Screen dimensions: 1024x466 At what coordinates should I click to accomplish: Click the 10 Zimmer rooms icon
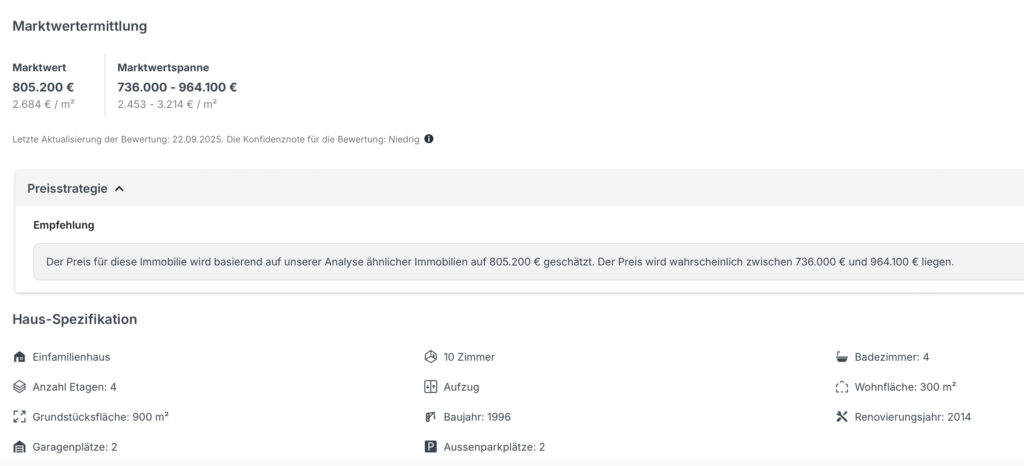tap(431, 357)
